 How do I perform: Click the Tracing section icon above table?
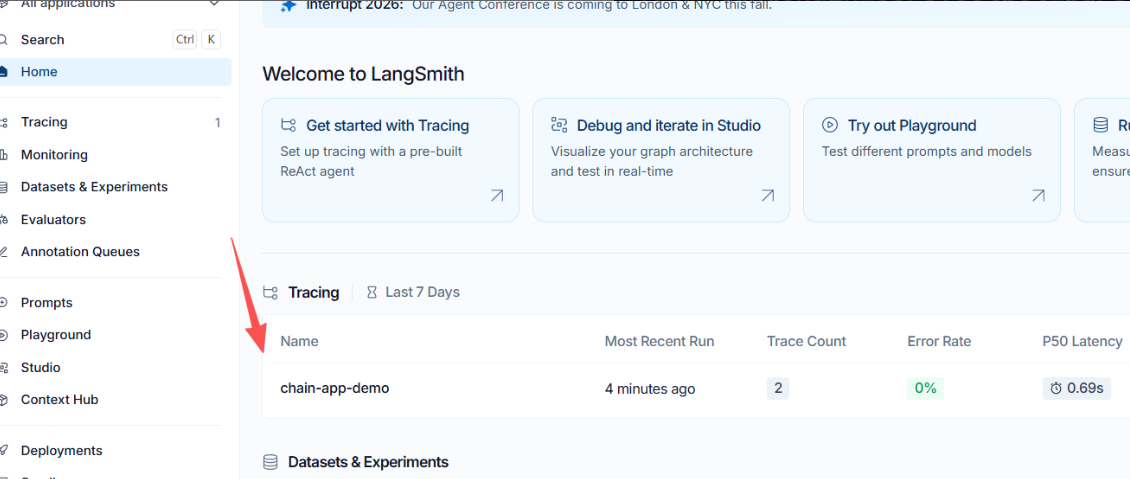(271, 292)
